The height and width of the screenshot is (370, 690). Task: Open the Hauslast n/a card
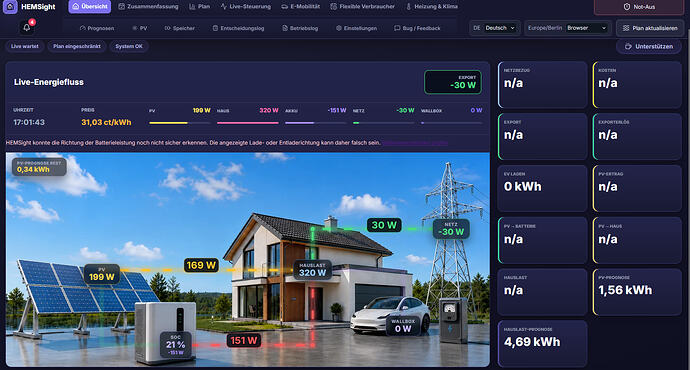[543, 292]
